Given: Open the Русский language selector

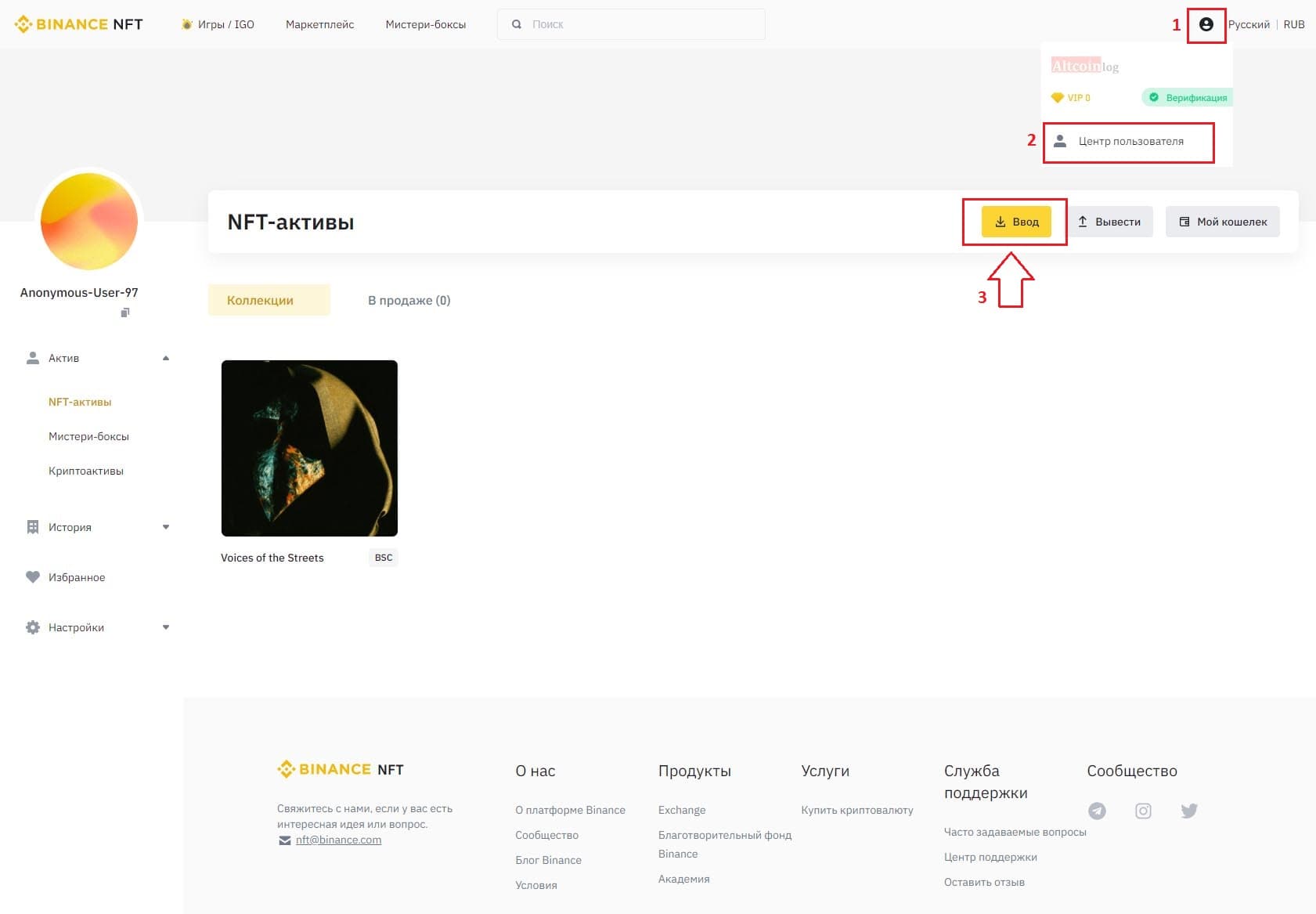Looking at the screenshot, I should pyautogui.click(x=1249, y=24).
